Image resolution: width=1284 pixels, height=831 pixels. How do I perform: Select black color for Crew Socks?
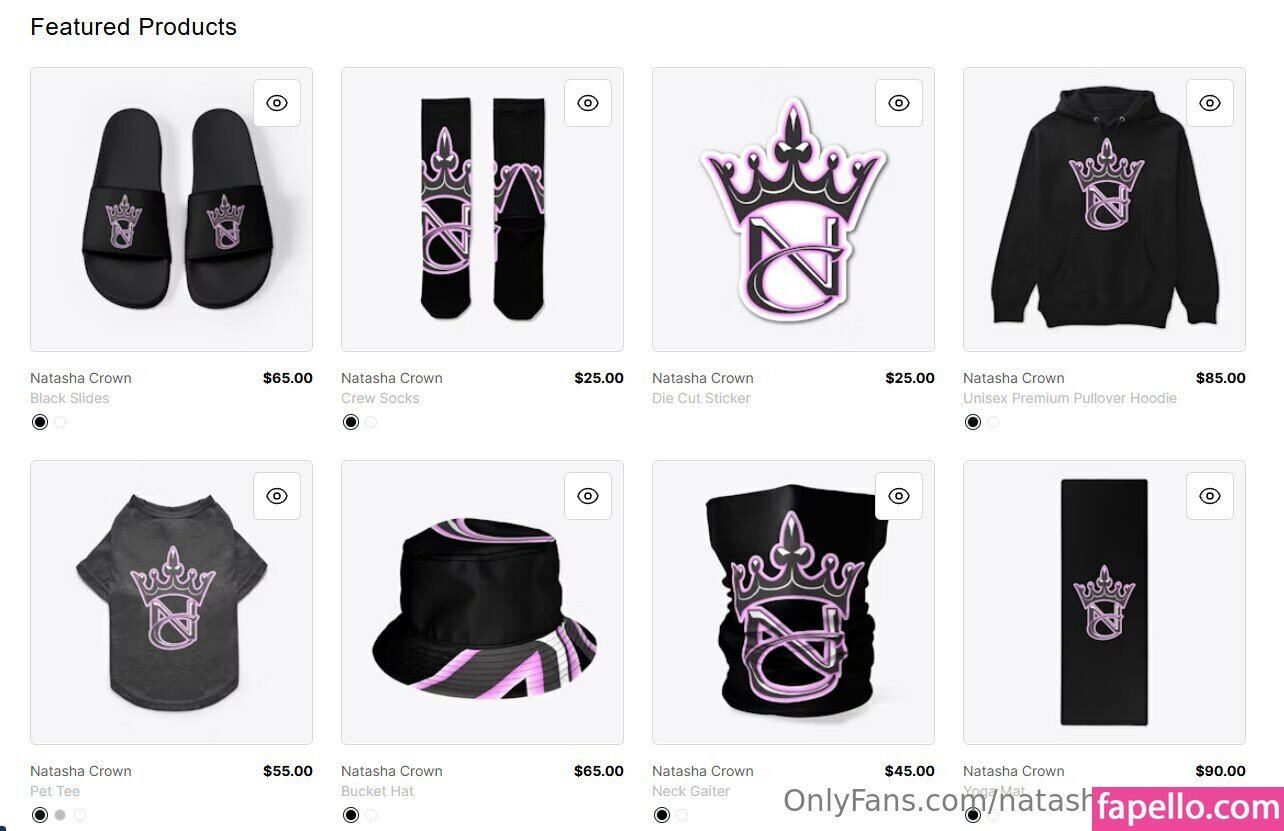pyautogui.click(x=351, y=422)
